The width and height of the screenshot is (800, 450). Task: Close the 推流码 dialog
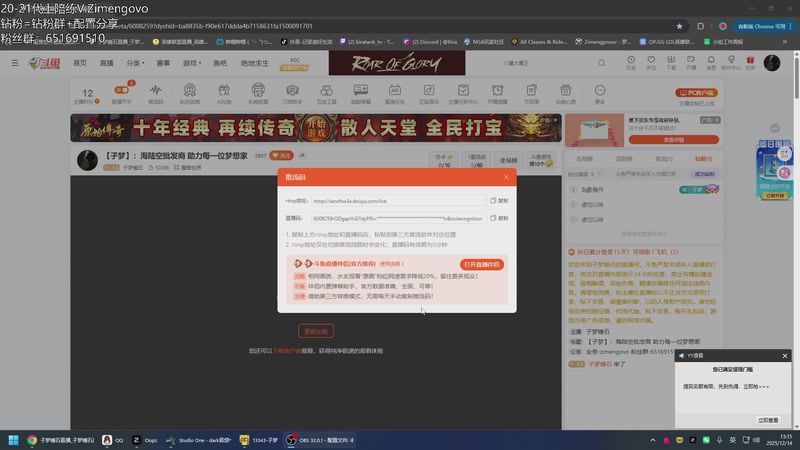[x=506, y=177]
